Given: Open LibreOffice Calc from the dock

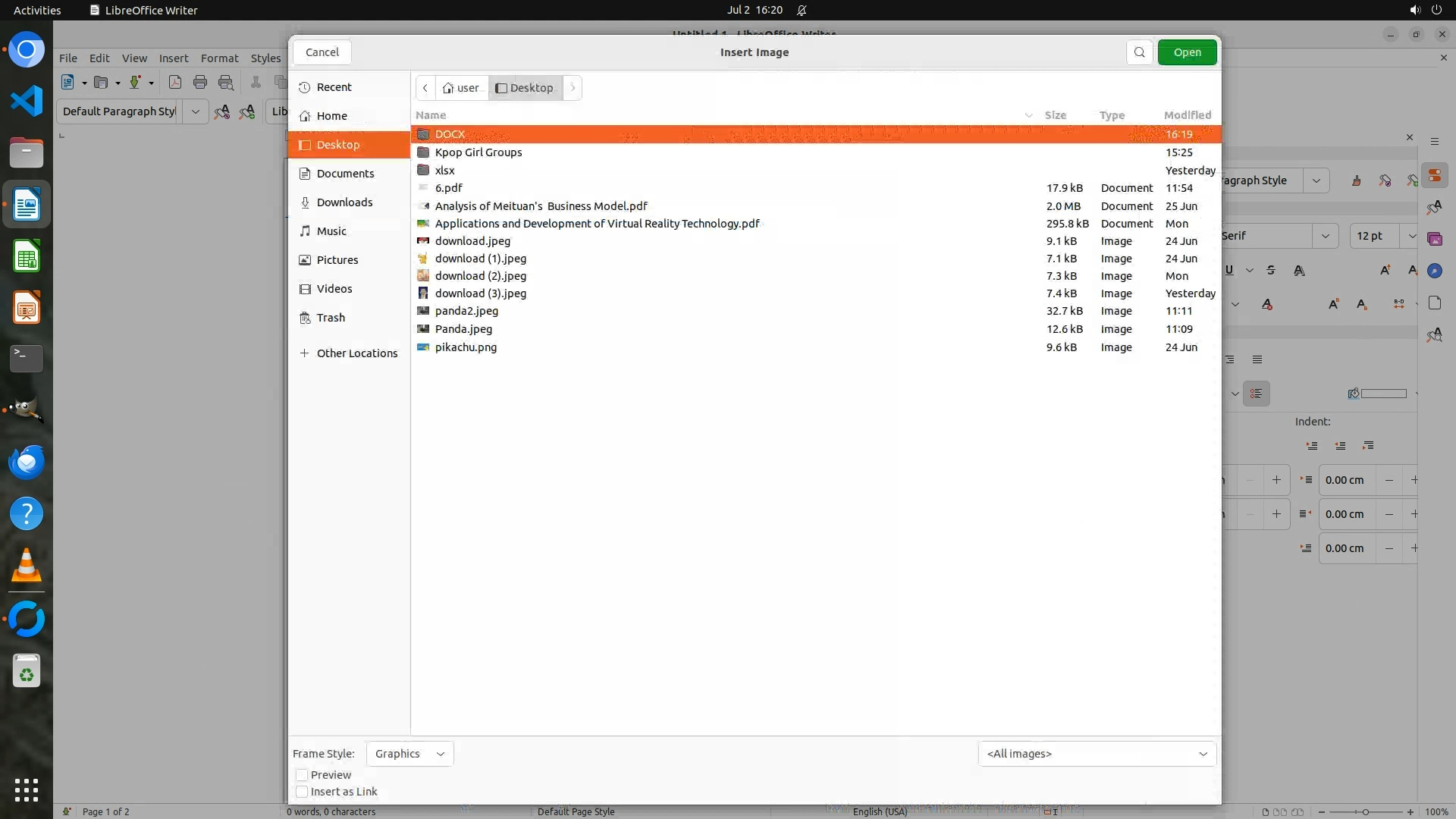Looking at the screenshot, I should pyautogui.click(x=27, y=257).
